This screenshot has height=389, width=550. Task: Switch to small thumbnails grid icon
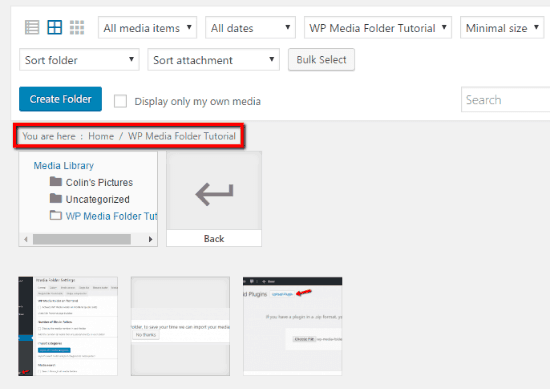pos(77,27)
